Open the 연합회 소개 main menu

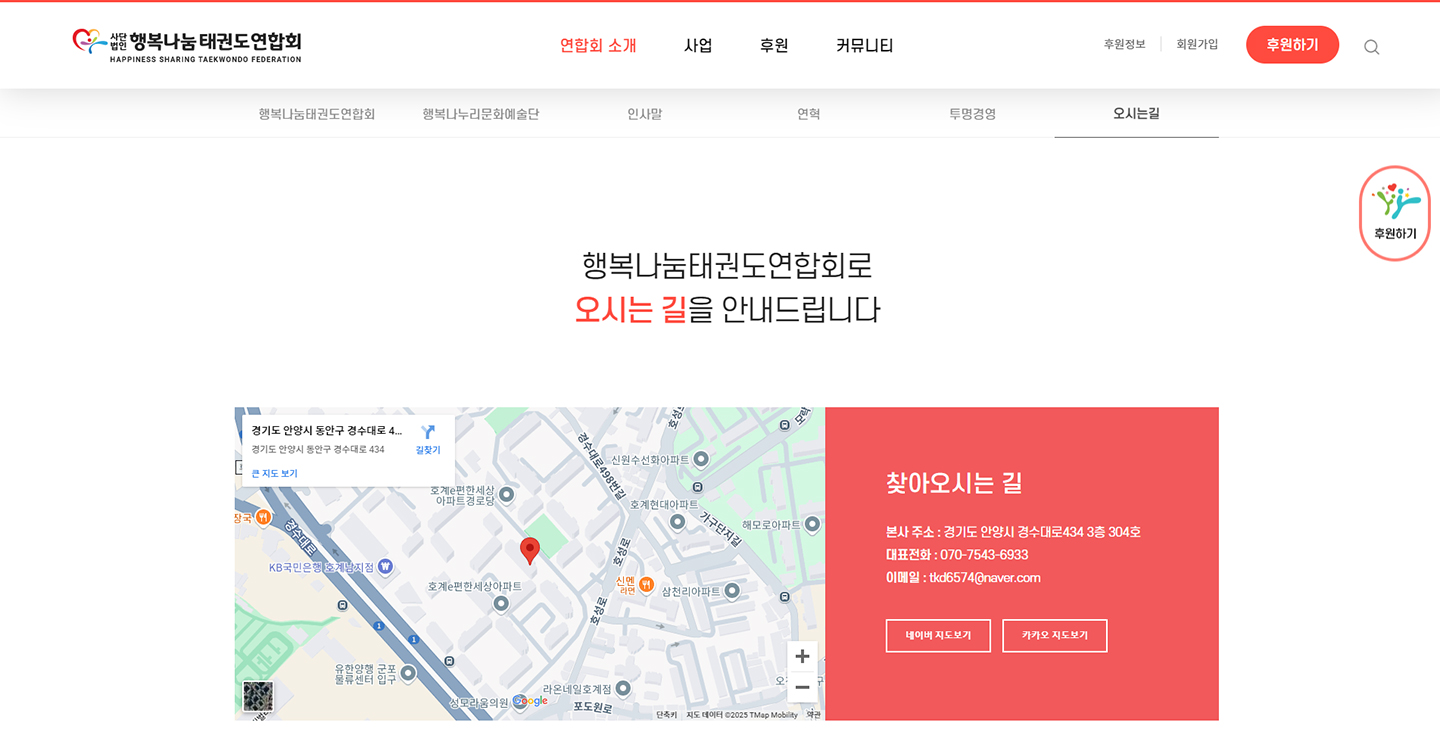click(x=598, y=45)
